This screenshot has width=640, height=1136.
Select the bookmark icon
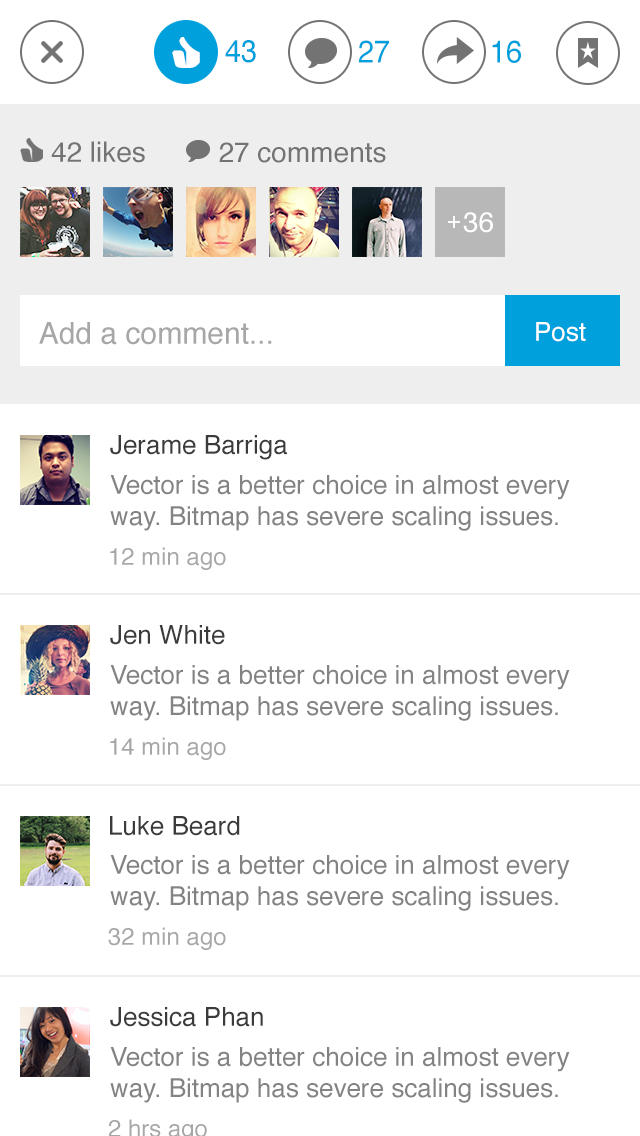tap(587, 52)
